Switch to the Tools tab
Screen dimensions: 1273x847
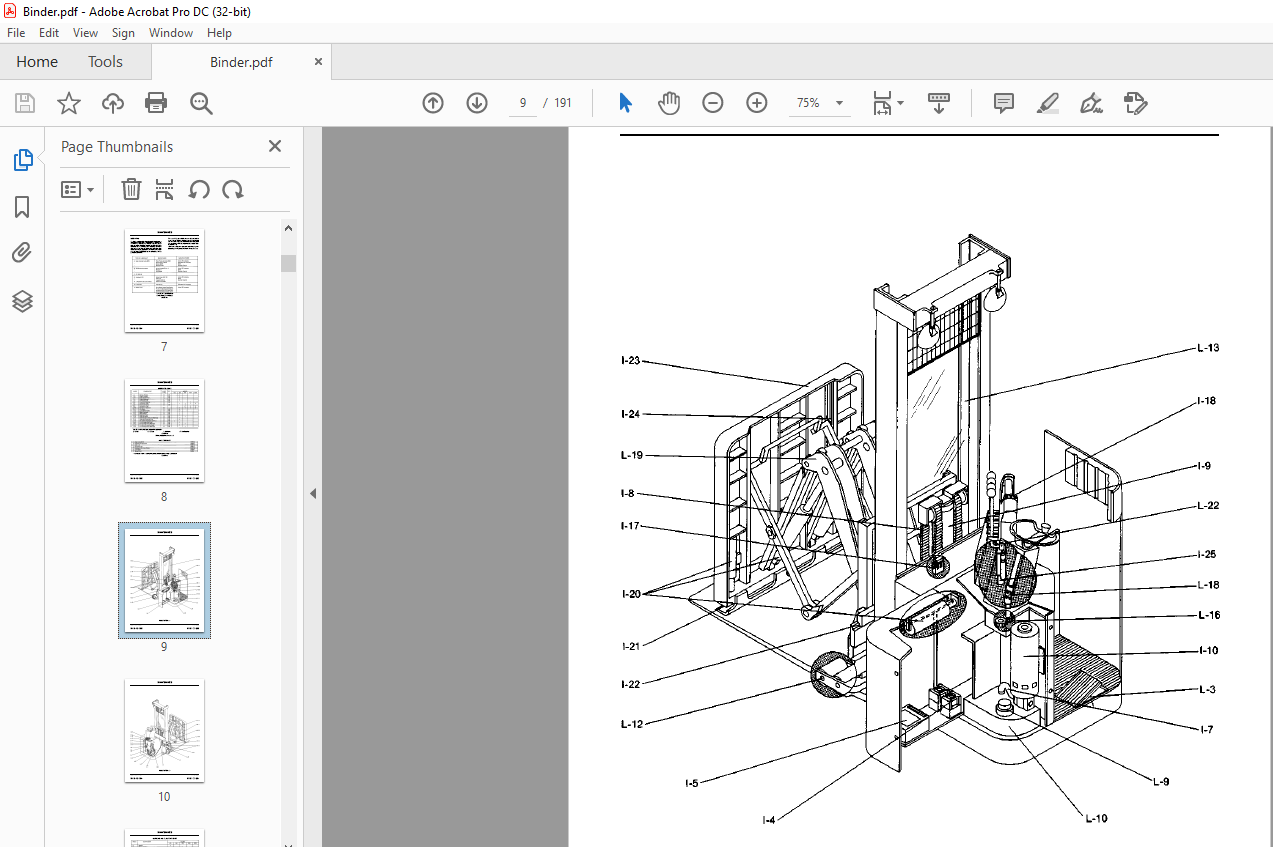(x=105, y=62)
